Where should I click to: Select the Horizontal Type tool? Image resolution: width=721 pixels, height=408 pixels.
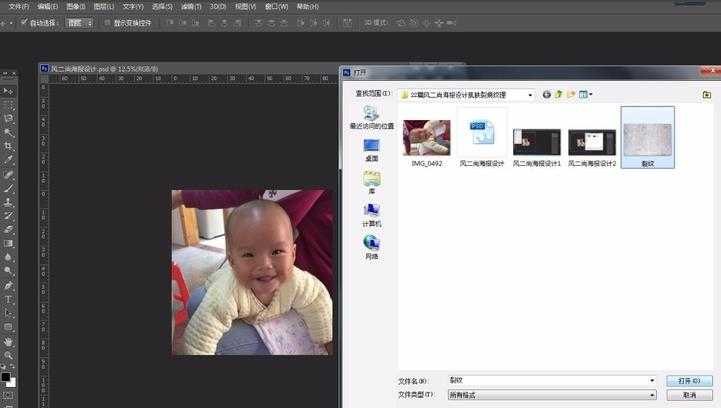coord(8,299)
